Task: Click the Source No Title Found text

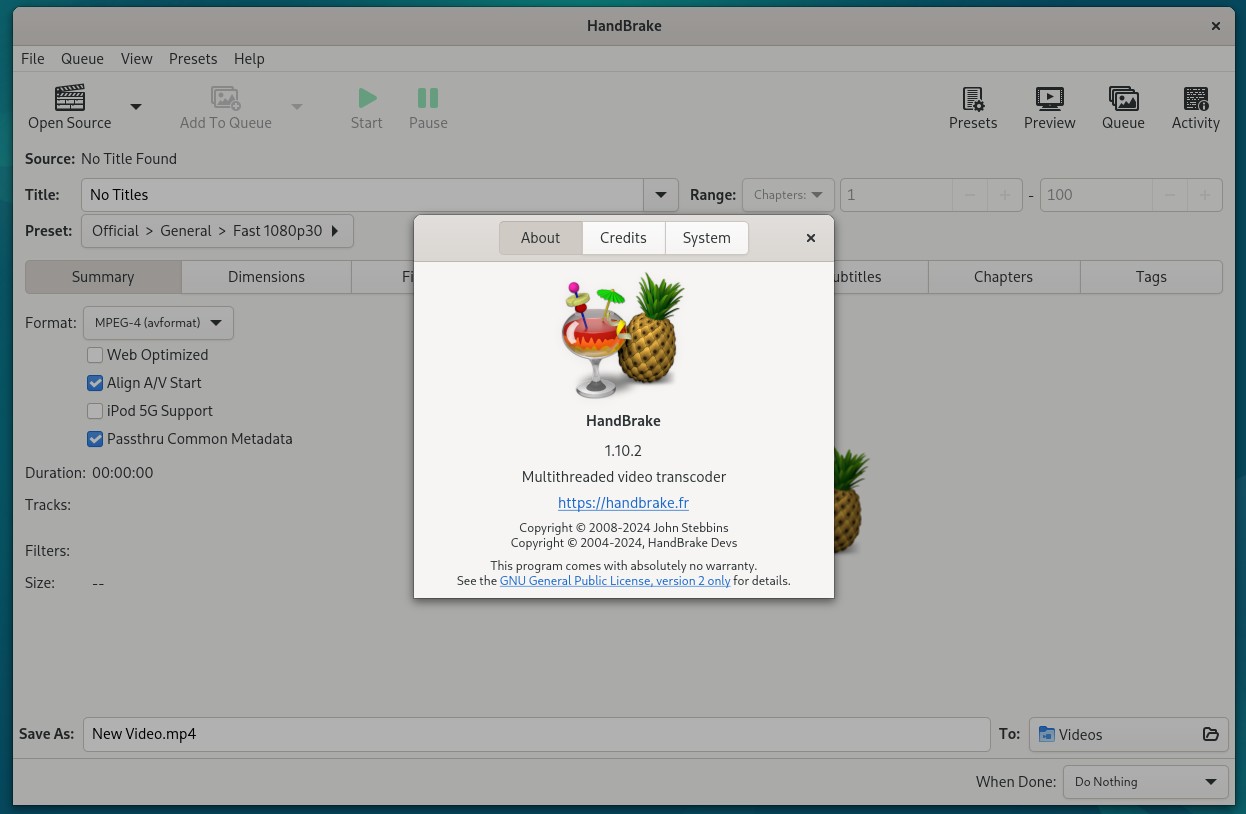Action: (x=129, y=159)
